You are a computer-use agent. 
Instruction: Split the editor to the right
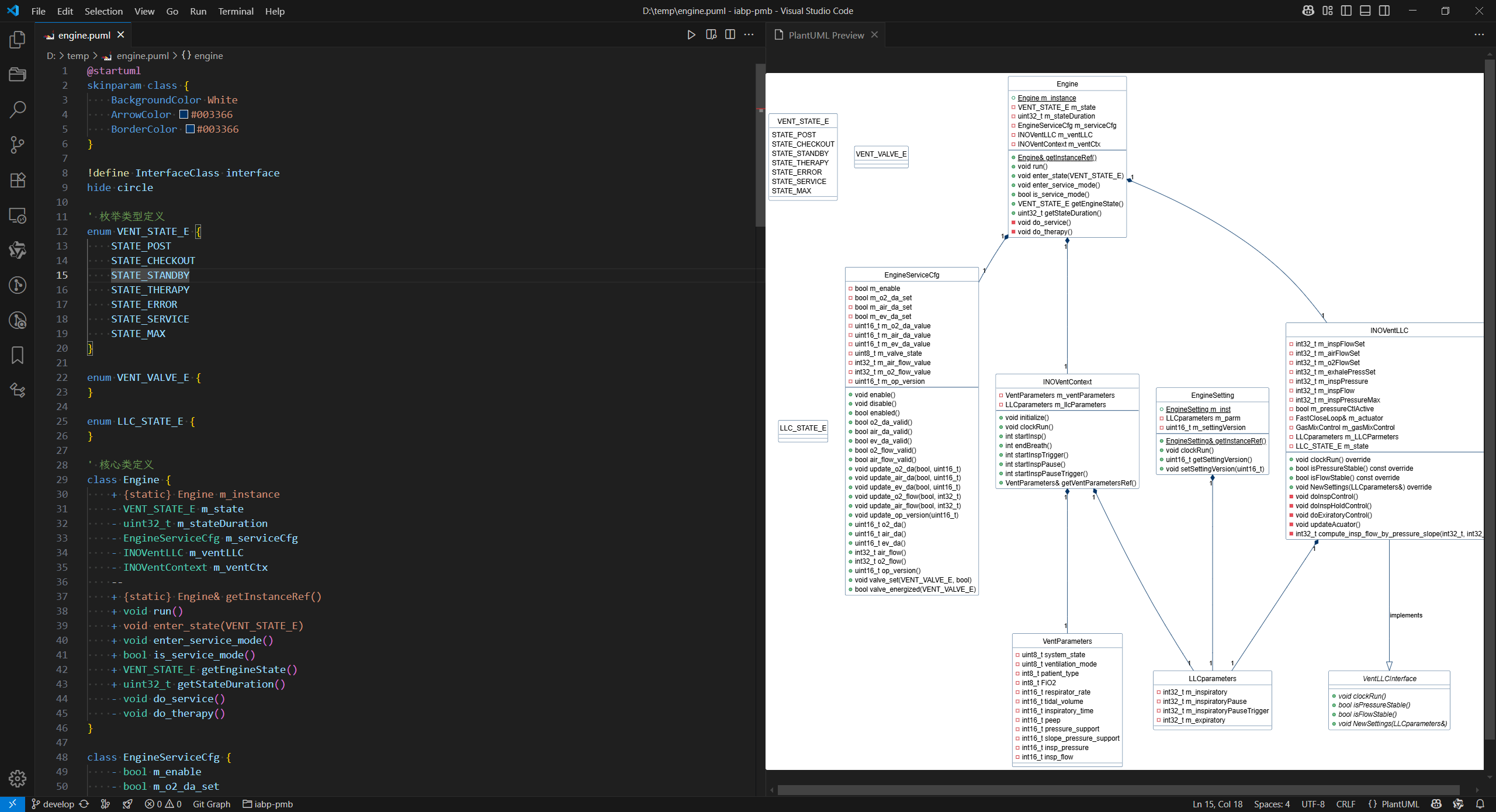[730, 35]
